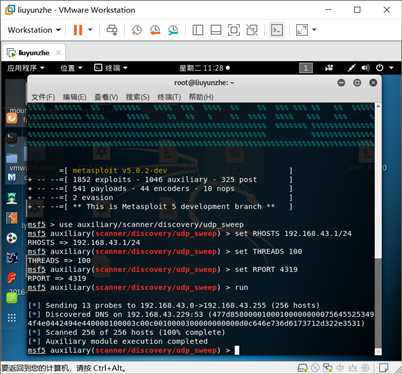402x374 pixels.
Task: Open the terminal 搜索(S) menu
Action: pyautogui.click(x=138, y=97)
